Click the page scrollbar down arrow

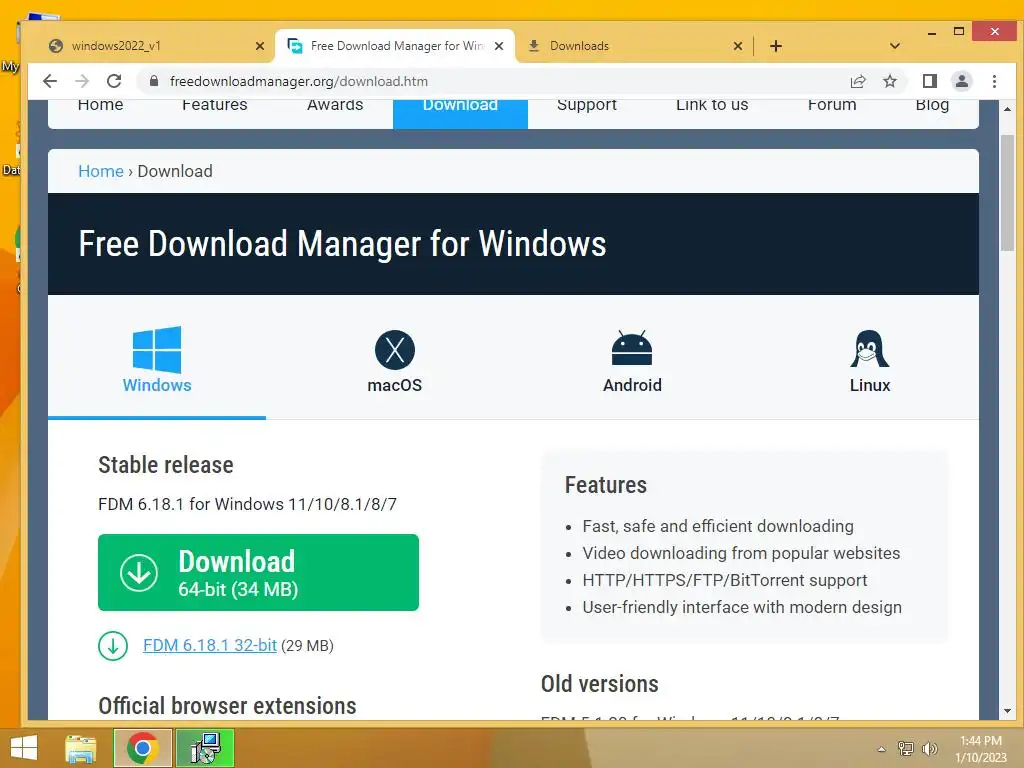coord(1007,711)
